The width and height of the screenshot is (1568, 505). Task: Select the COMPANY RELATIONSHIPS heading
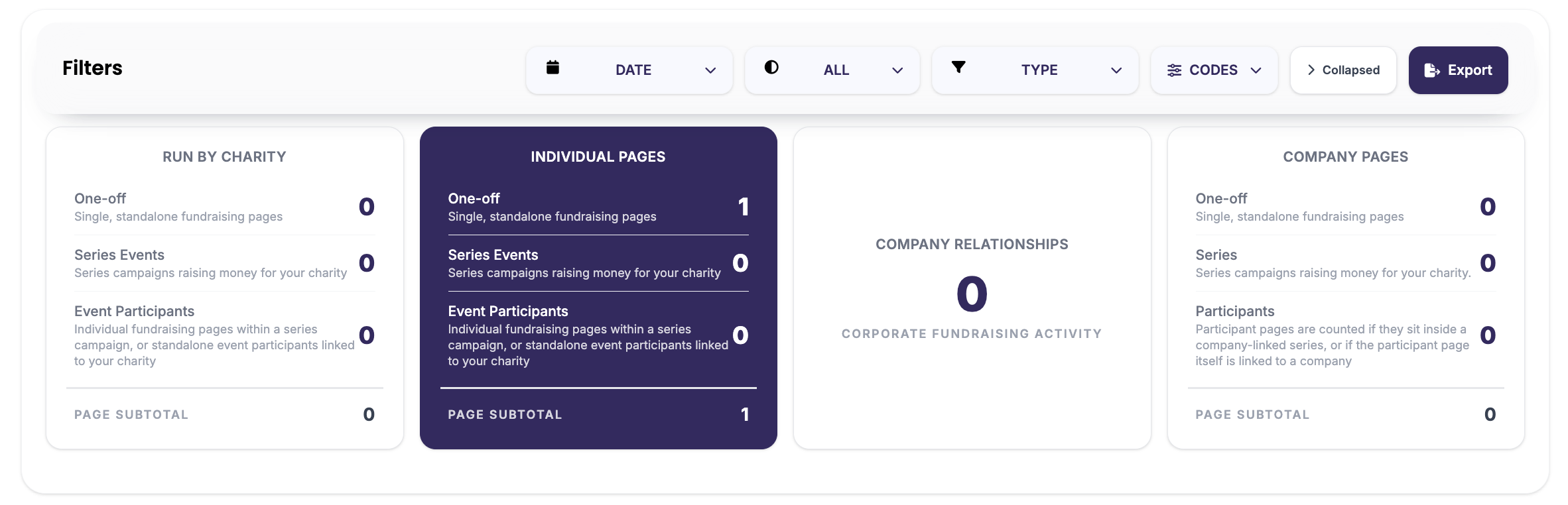click(972, 245)
